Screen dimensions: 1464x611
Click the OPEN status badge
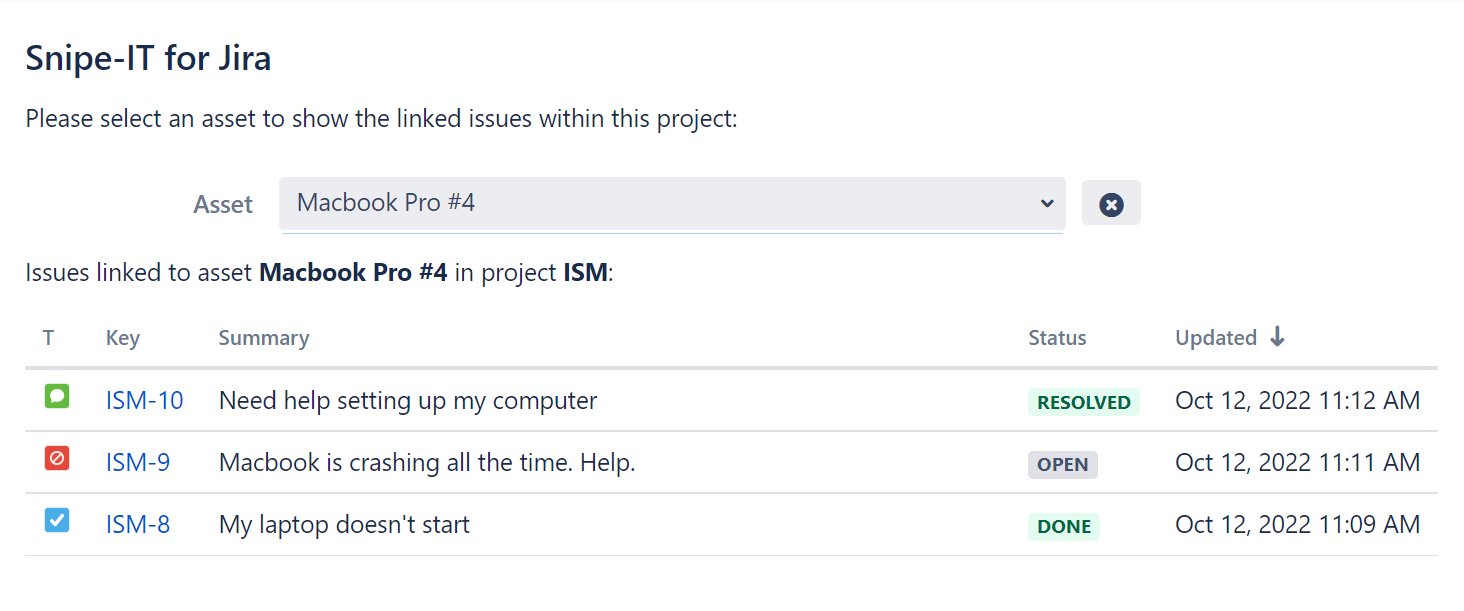pos(1062,464)
